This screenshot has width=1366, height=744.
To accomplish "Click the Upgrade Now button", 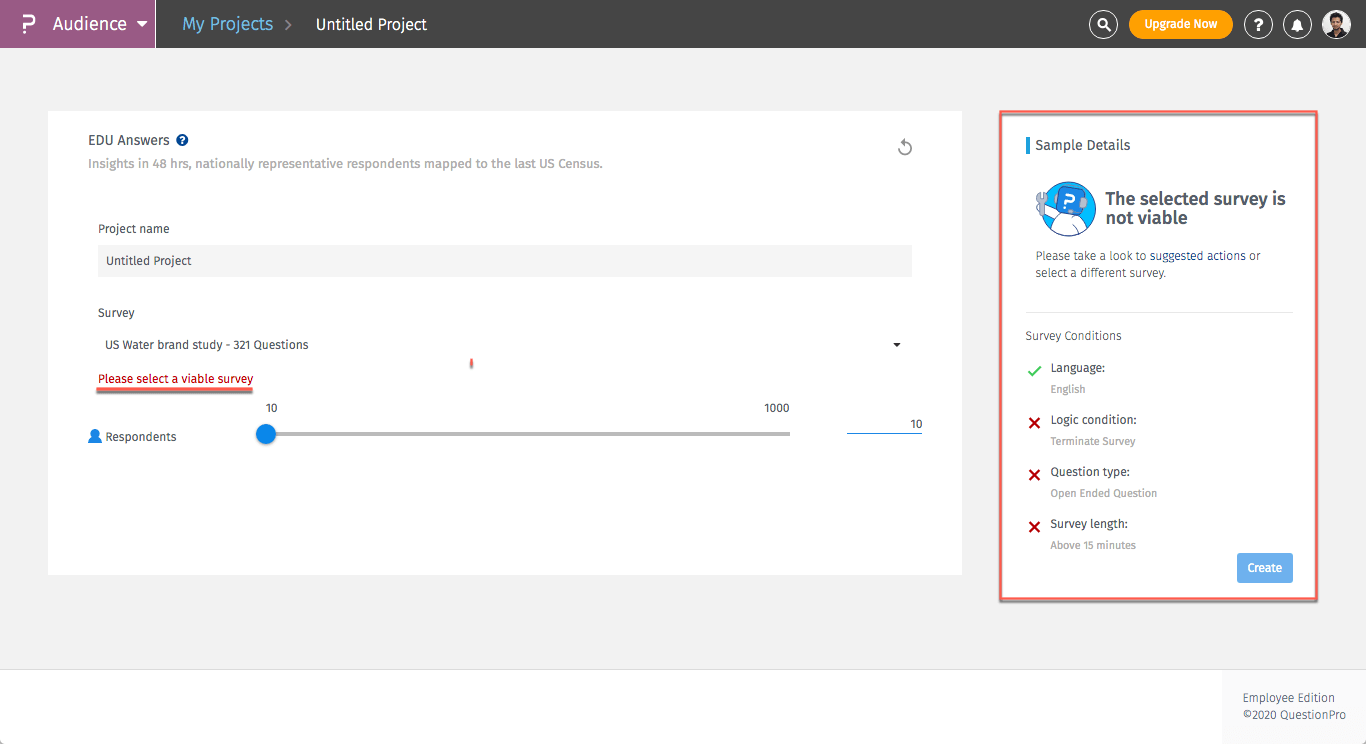I will 1180,24.
